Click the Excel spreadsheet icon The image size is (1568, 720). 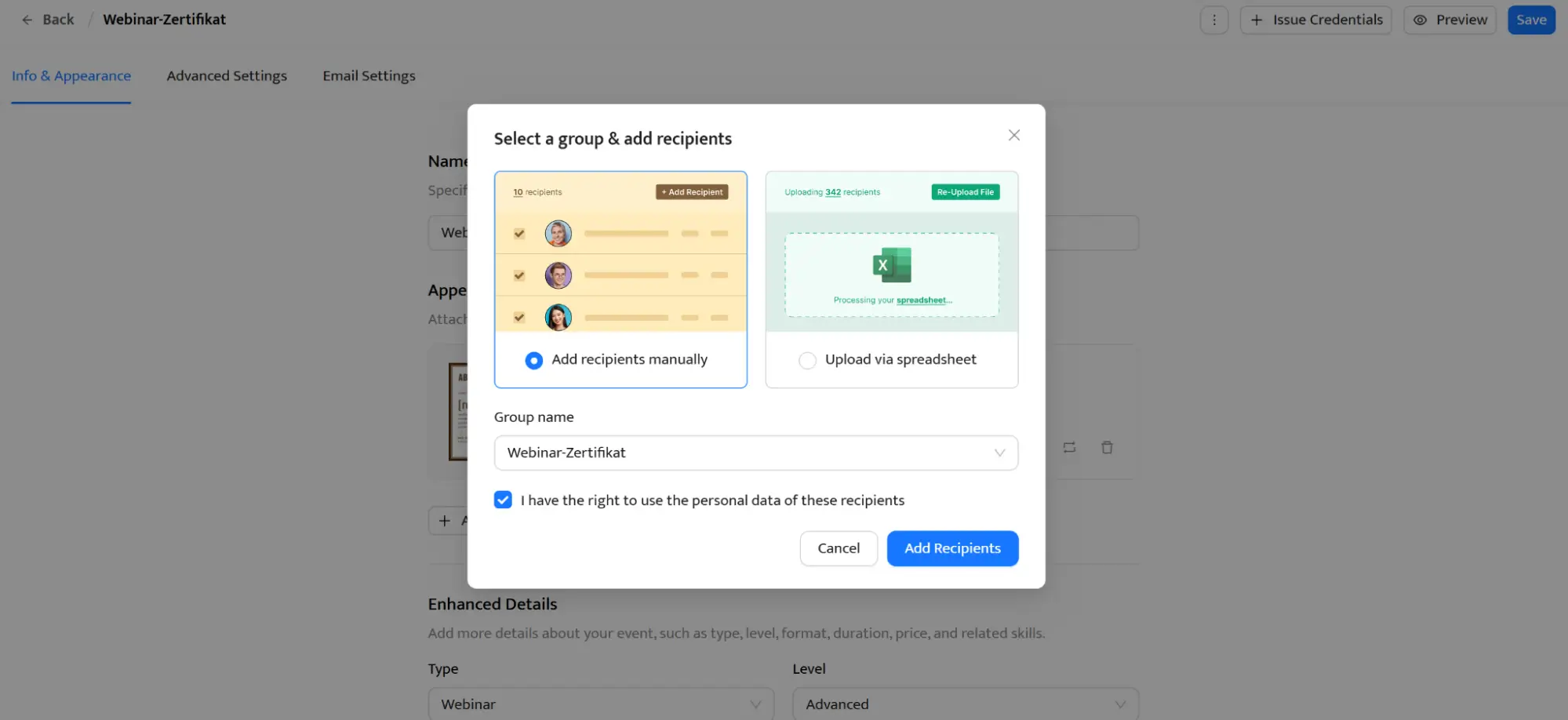coord(892,265)
